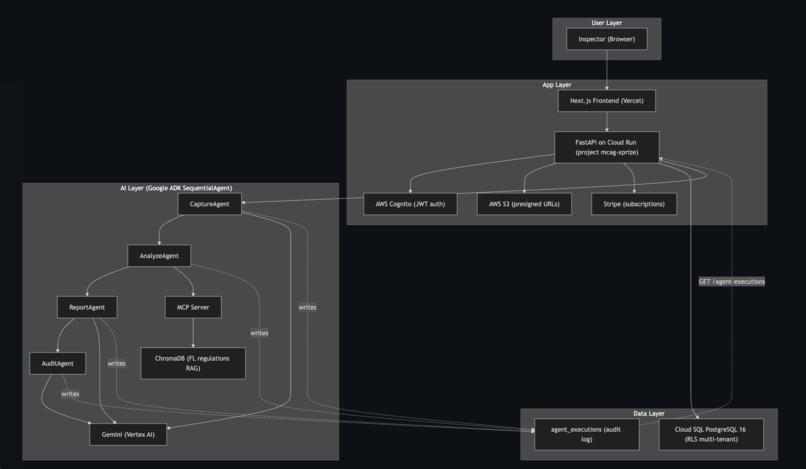
Task: Click the Next.js Frontend (Vercel) node
Action: 607,101
